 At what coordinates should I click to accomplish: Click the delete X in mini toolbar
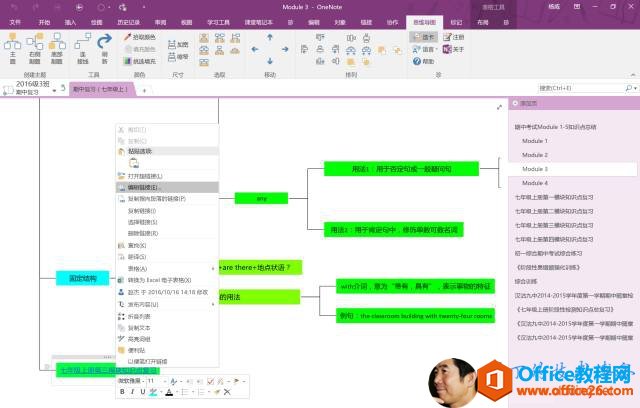(x=227, y=392)
